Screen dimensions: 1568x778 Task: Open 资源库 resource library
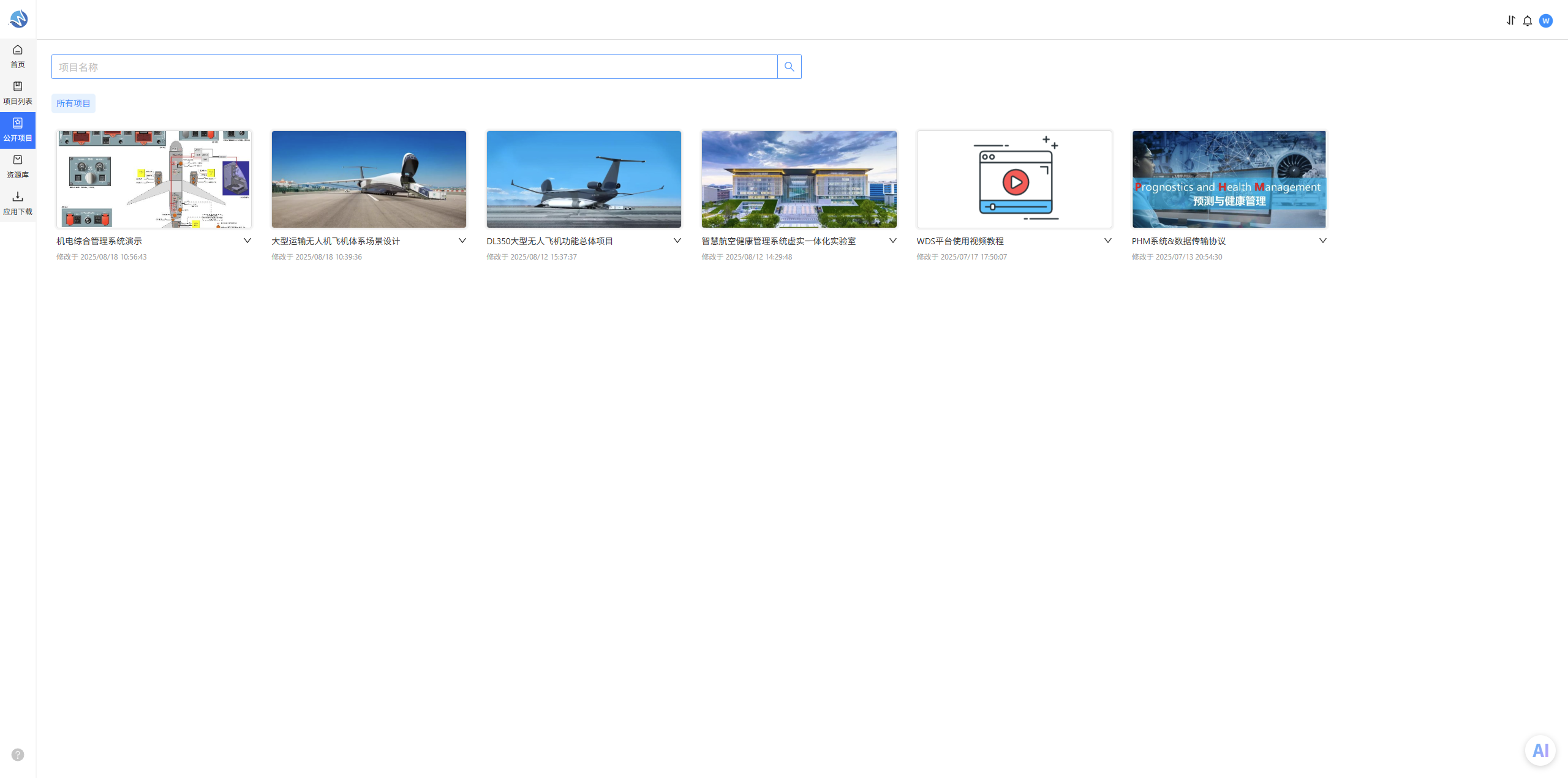pyautogui.click(x=18, y=166)
